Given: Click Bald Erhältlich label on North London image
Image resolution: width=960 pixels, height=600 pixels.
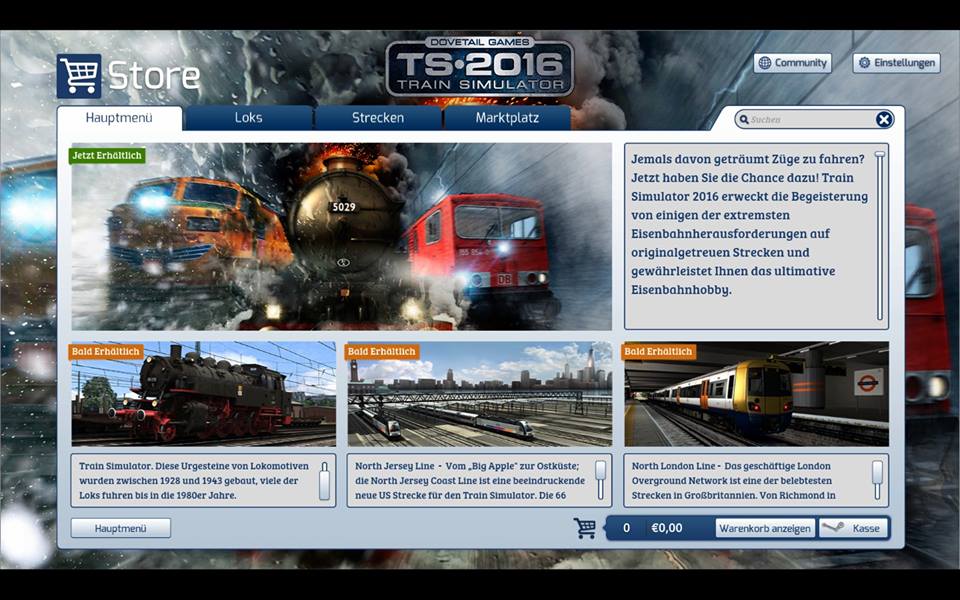Looking at the screenshot, I should tap(658, 351).
